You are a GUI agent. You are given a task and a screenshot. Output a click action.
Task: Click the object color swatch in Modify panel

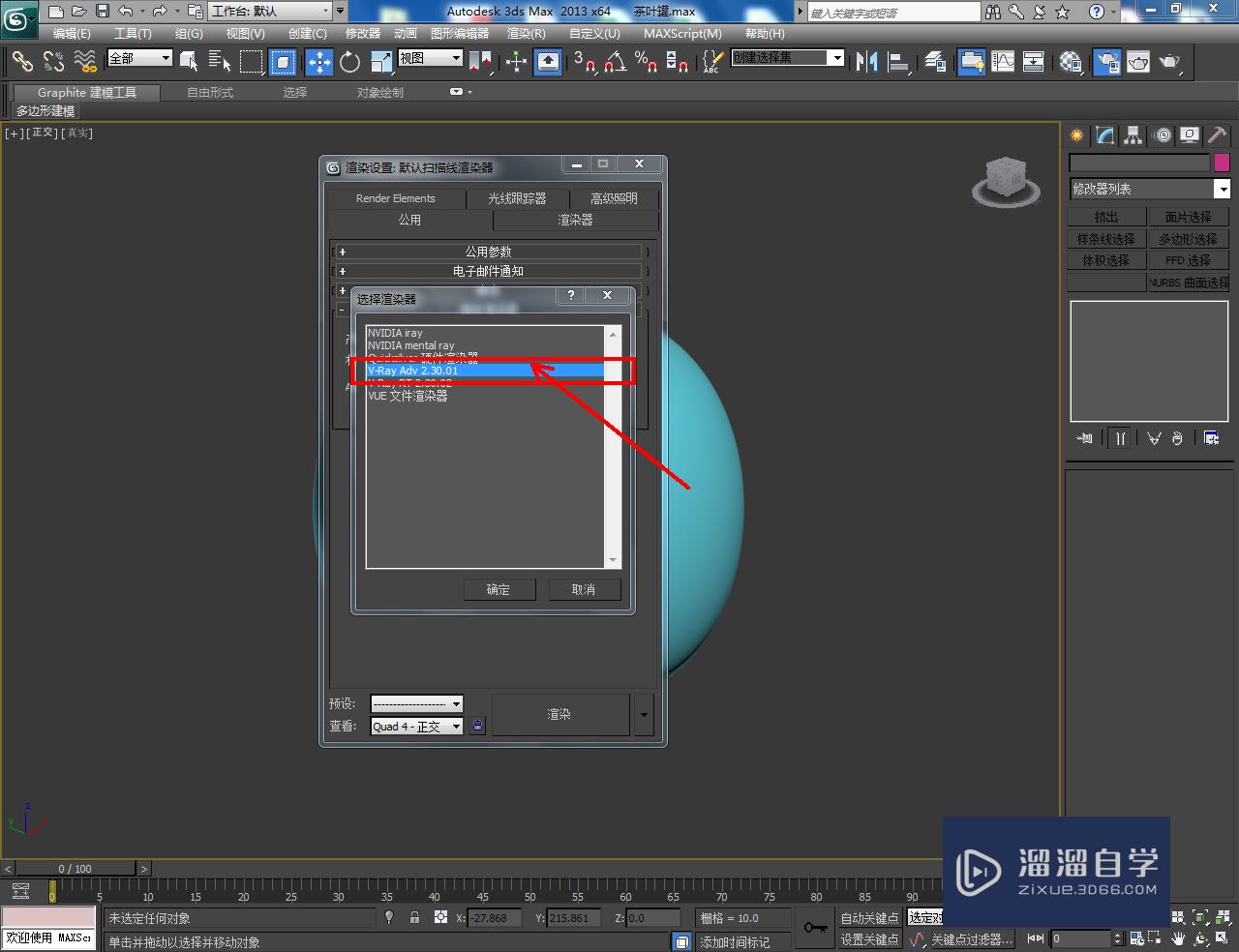(x=1222, y=163)
